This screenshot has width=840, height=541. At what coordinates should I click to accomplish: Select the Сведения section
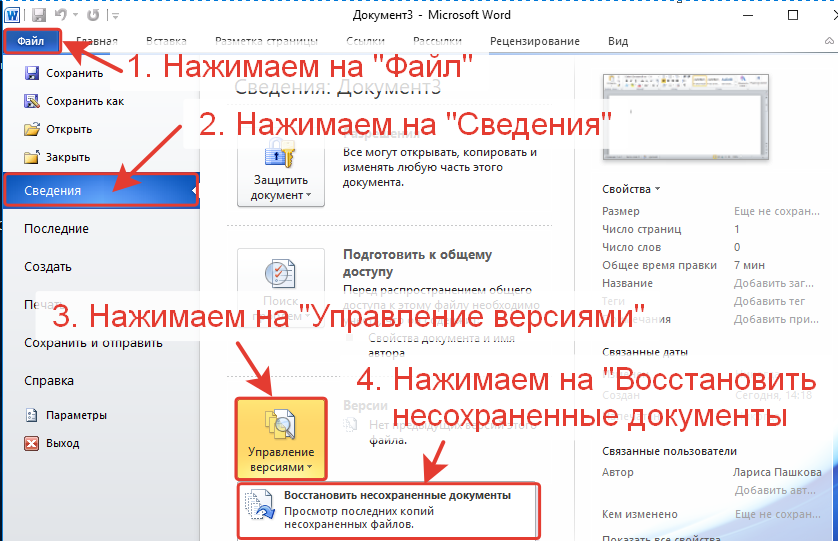pyautogui.click(x=101, y=190)
